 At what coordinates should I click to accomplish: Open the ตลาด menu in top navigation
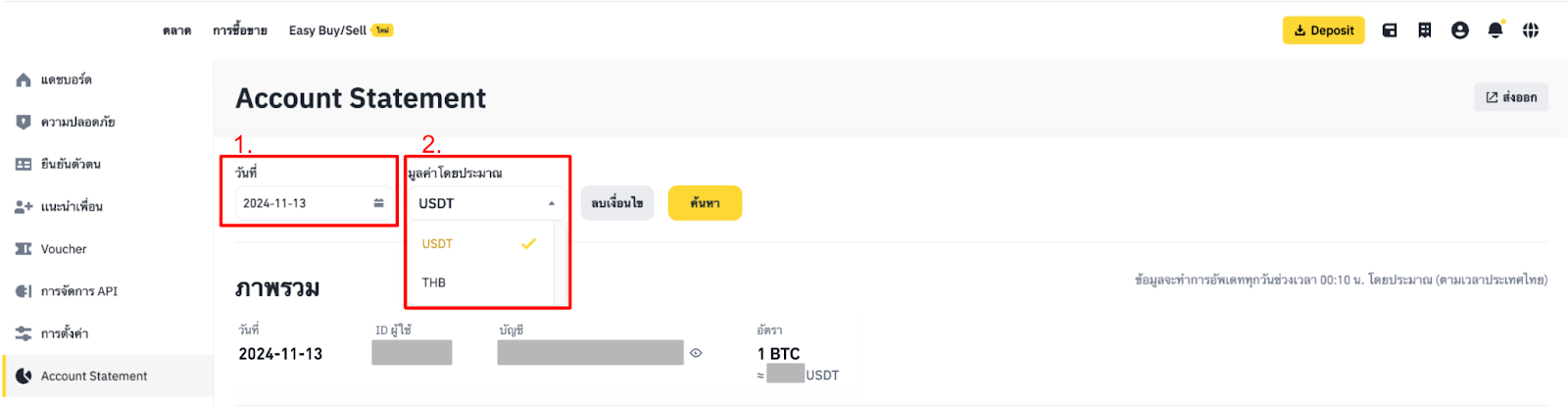click(x=177, y=30)
